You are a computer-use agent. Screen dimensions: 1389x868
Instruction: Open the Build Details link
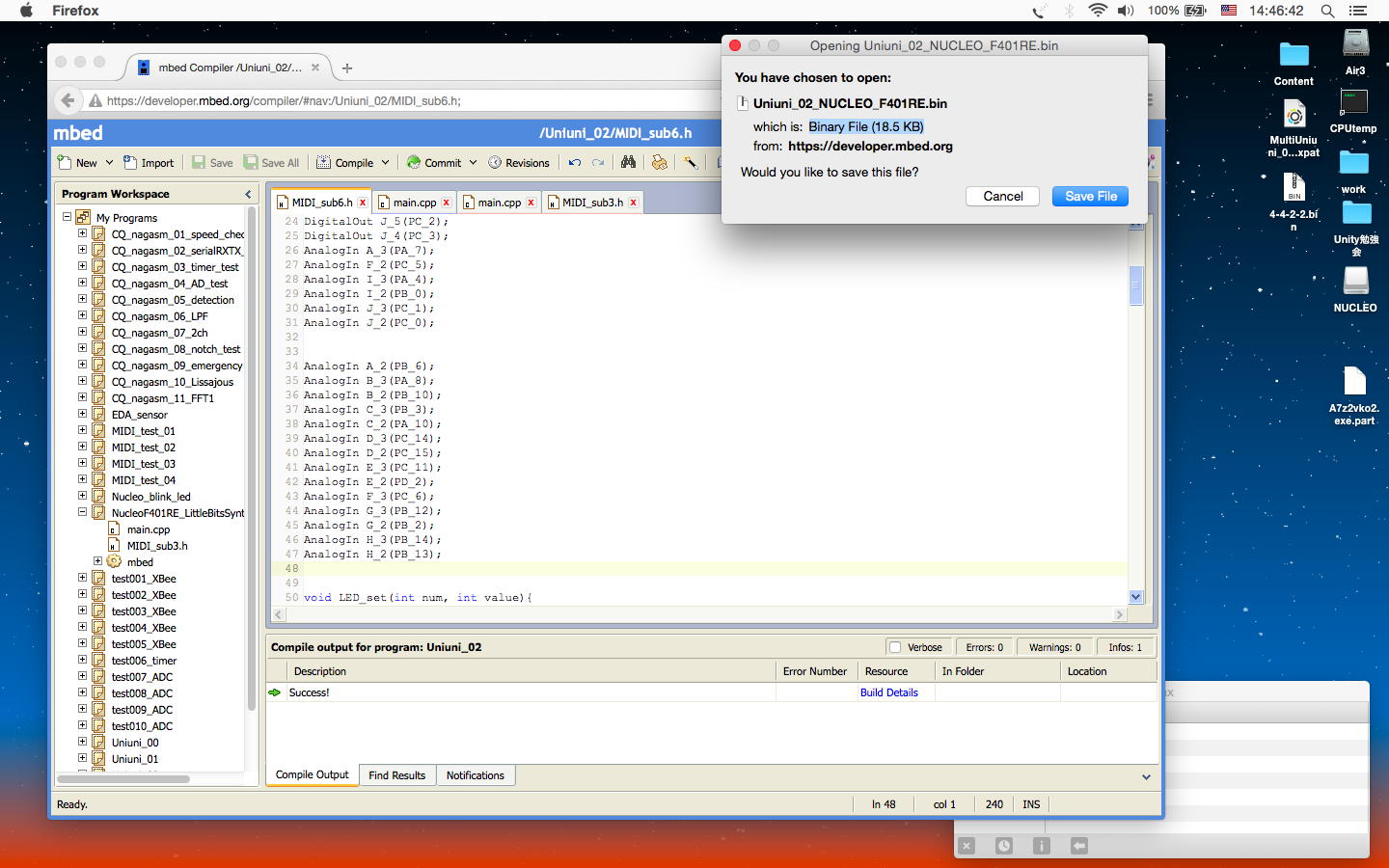[x=889, y=692]
